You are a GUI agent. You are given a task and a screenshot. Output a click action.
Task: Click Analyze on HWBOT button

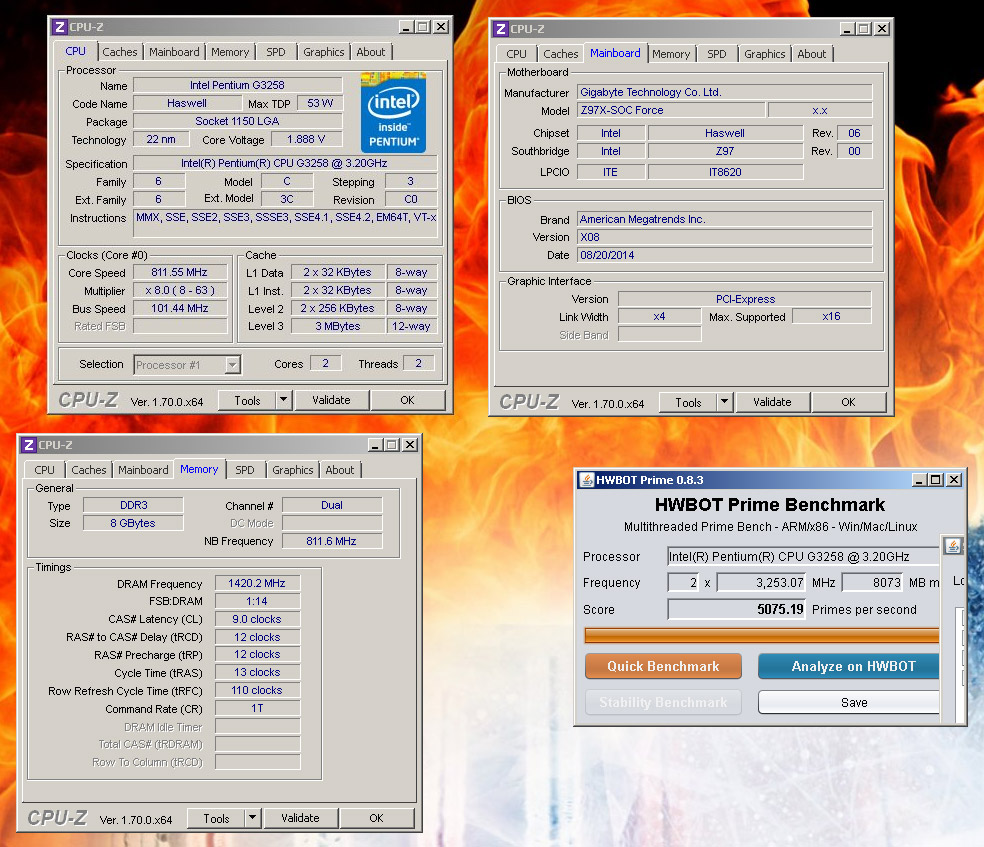[848, 666]
